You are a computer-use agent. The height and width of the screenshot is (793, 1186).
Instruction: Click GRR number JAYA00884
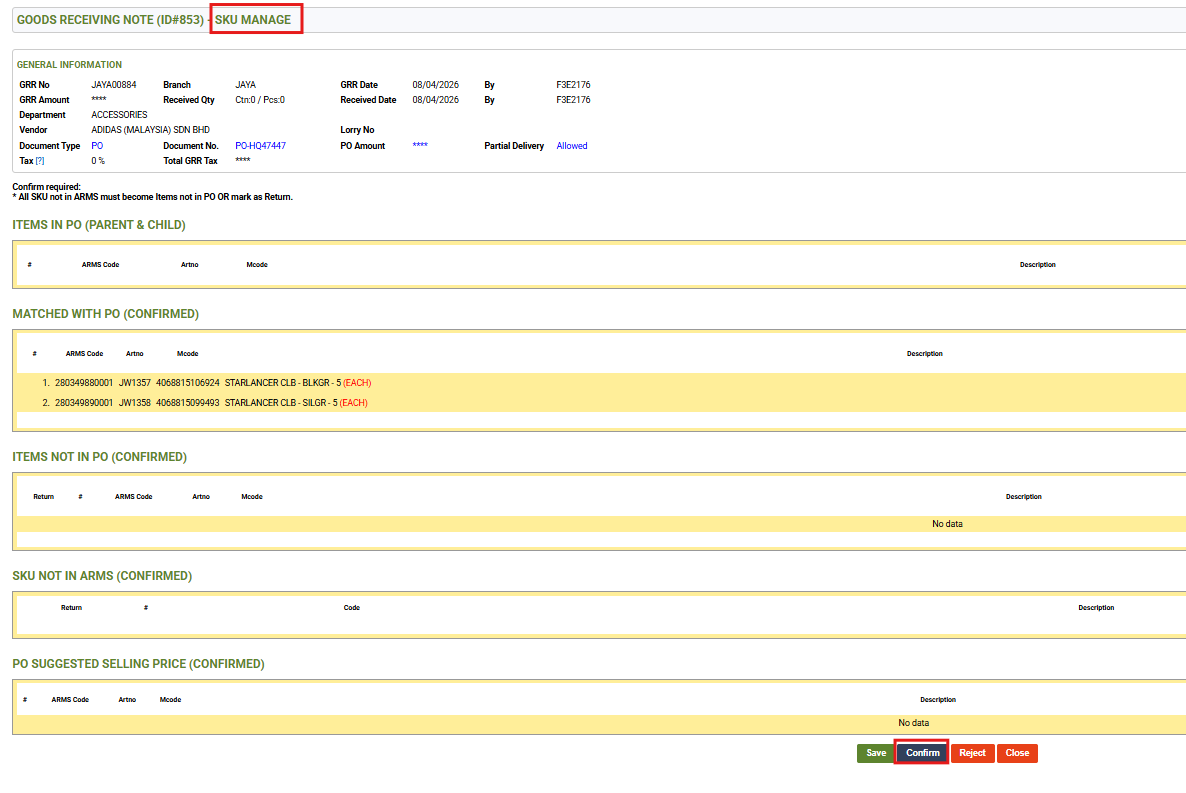pyautogui.click(x=113, y=85)
